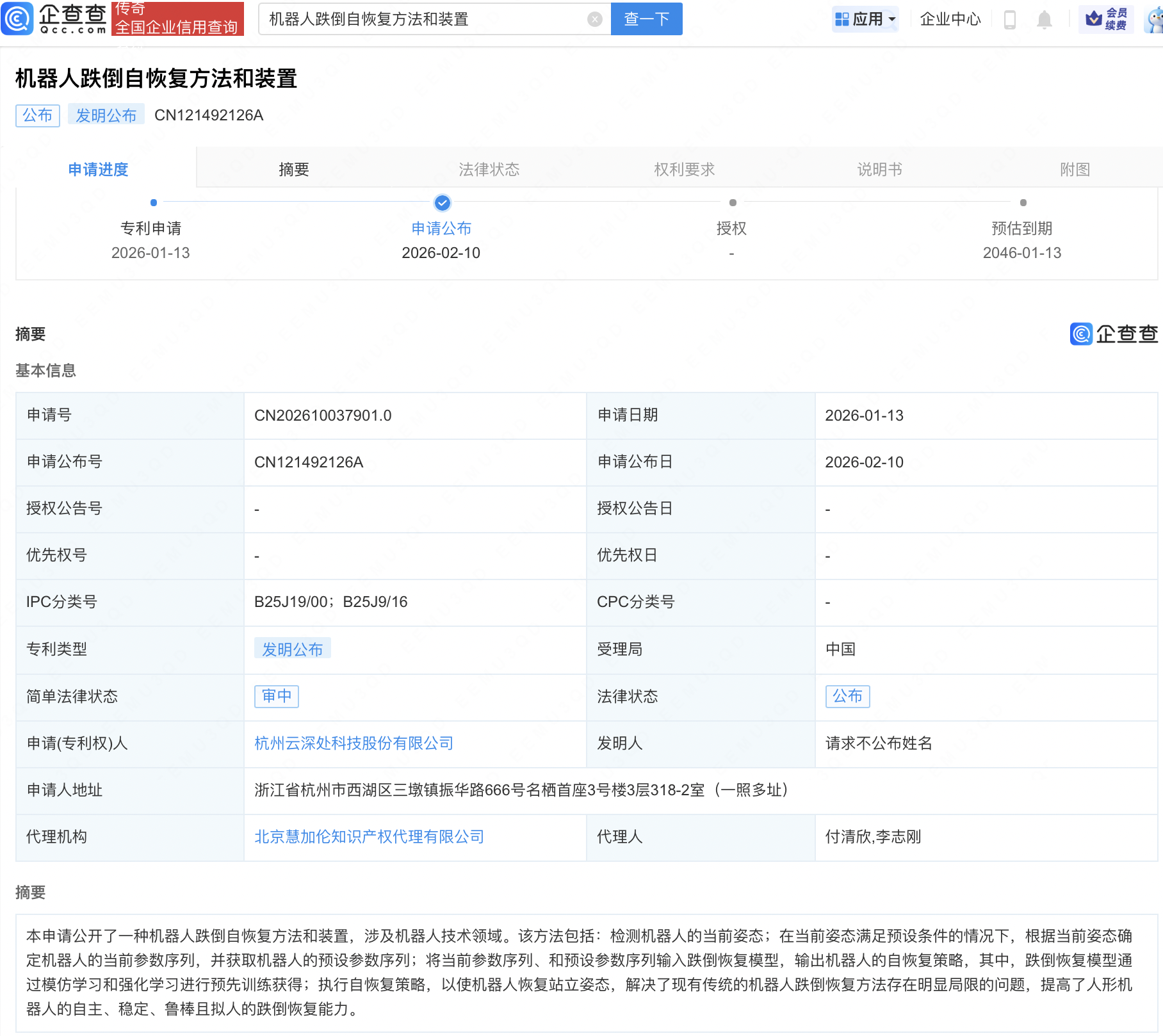Click the application grid icon

click(x=842, y=19)
